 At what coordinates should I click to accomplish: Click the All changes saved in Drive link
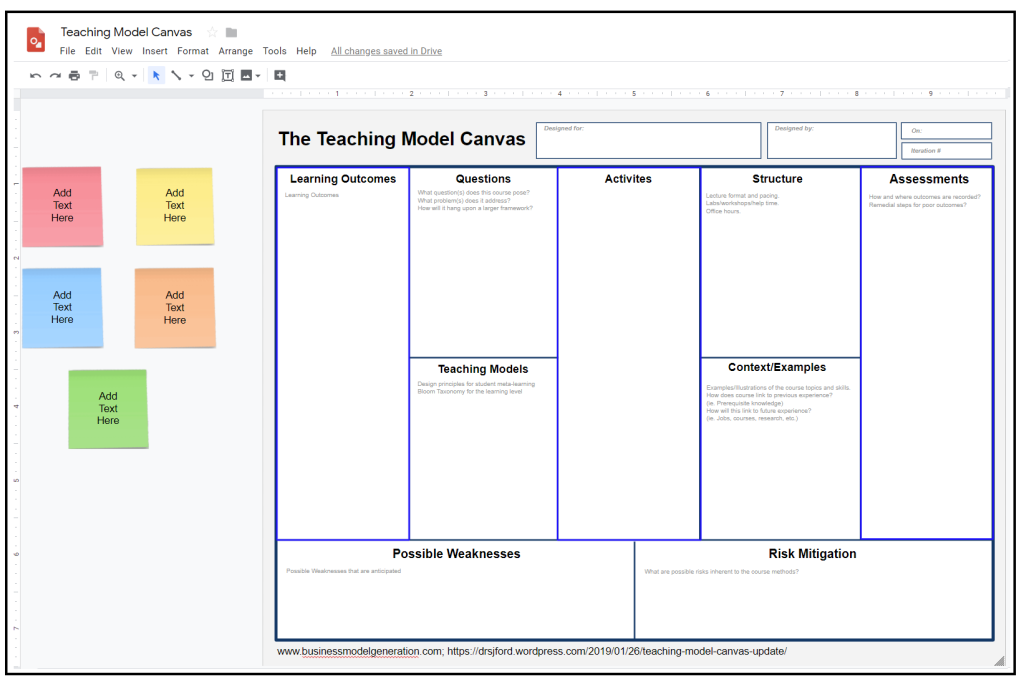point(386,50)
